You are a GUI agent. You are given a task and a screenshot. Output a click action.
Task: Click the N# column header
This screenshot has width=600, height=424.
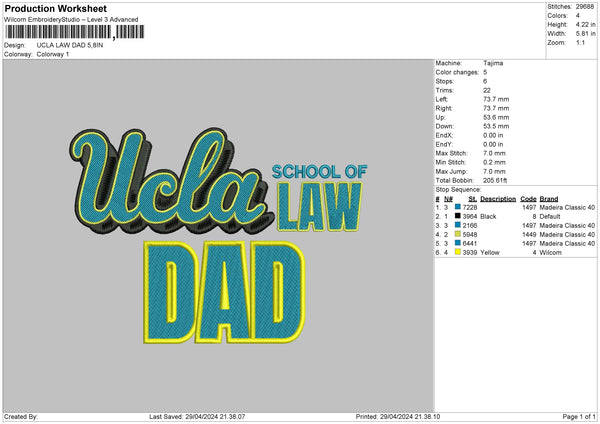pyautogui.click(x=448, y=199)
